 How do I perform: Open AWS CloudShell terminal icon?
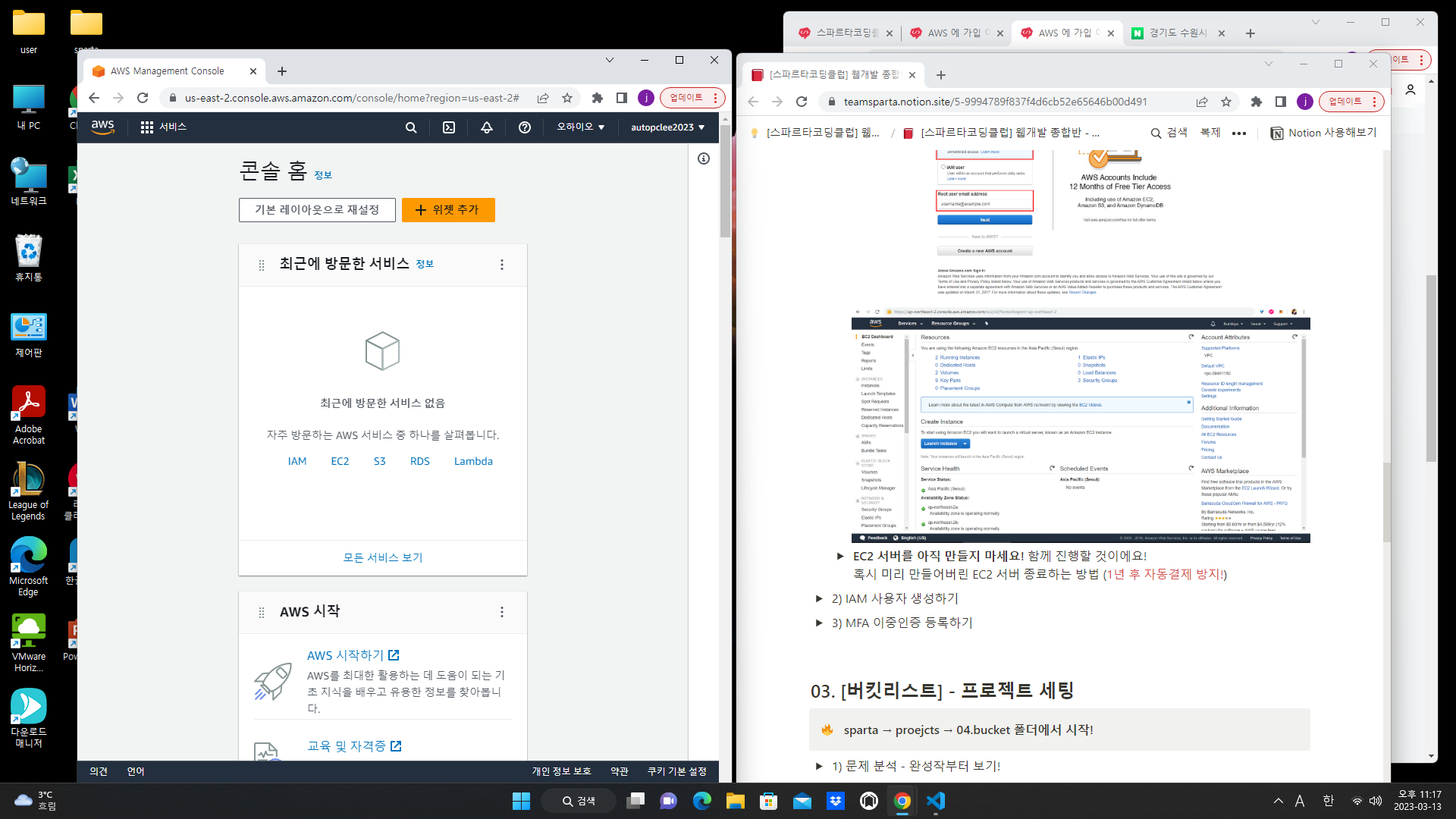coord(449,127)
